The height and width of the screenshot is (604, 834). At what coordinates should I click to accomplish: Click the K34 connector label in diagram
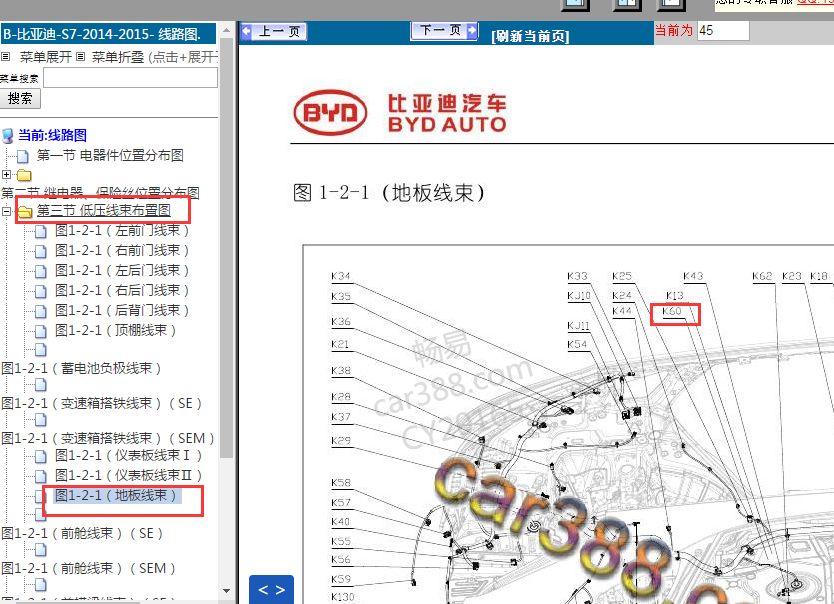(340, 276)
